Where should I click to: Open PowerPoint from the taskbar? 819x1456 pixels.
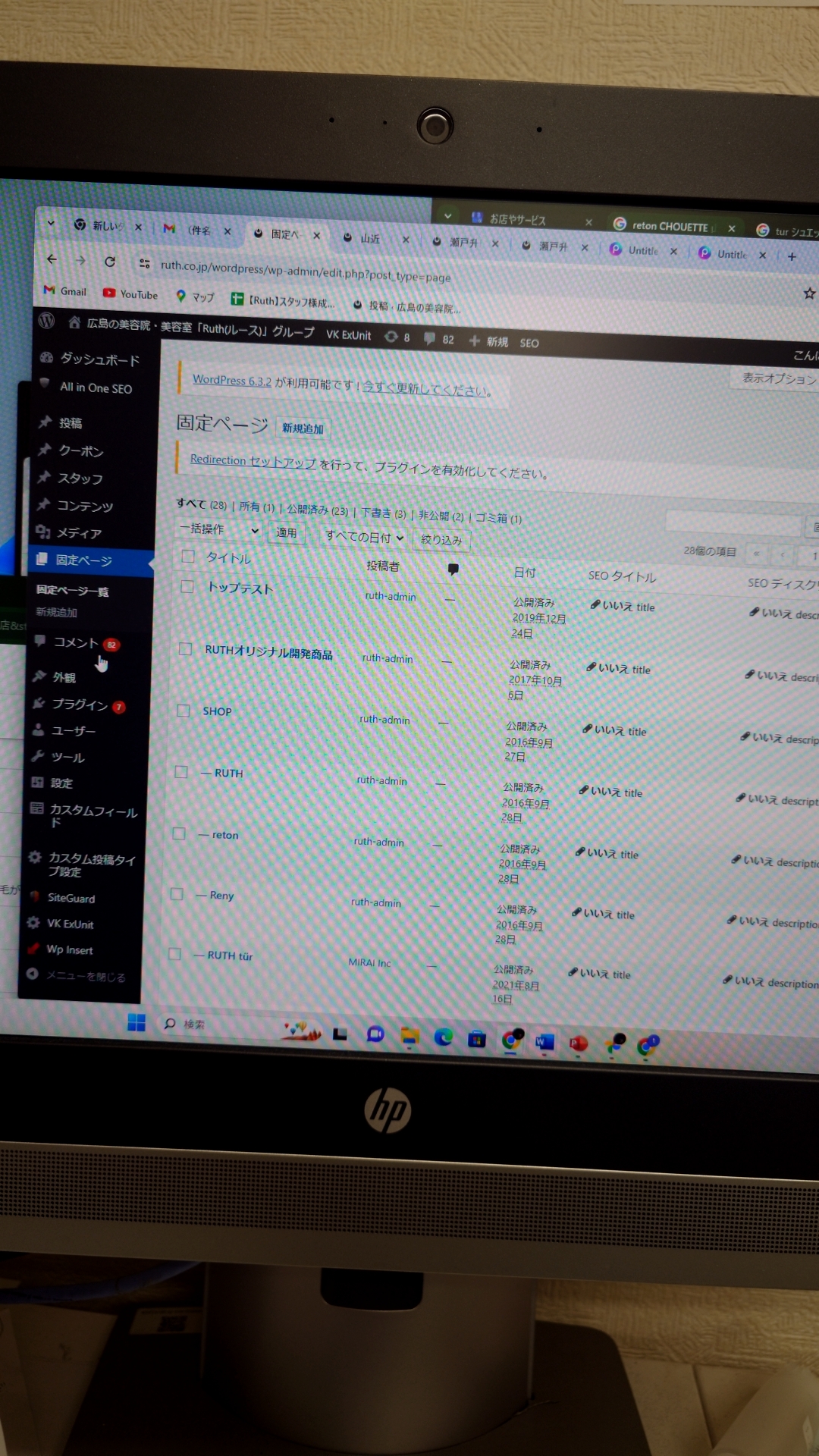579,1043
